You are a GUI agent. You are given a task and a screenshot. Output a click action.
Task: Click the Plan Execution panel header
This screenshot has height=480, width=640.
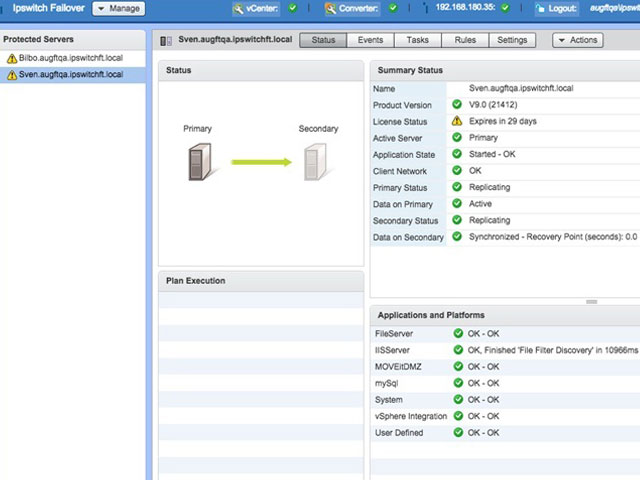261,281
